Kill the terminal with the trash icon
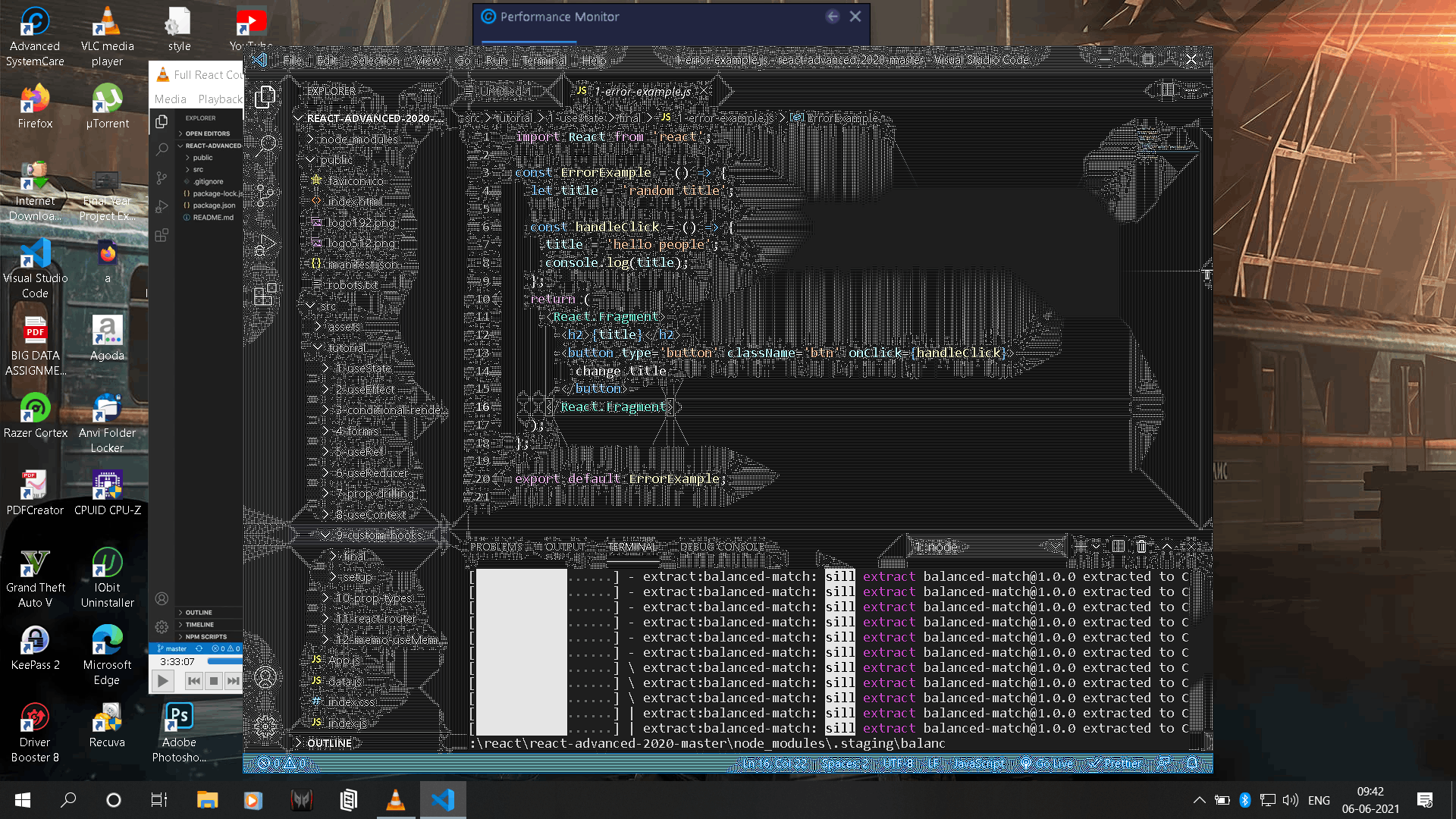Image resolution: width=1456 pixels, height=819 pixels. [x=1142, y=546]
